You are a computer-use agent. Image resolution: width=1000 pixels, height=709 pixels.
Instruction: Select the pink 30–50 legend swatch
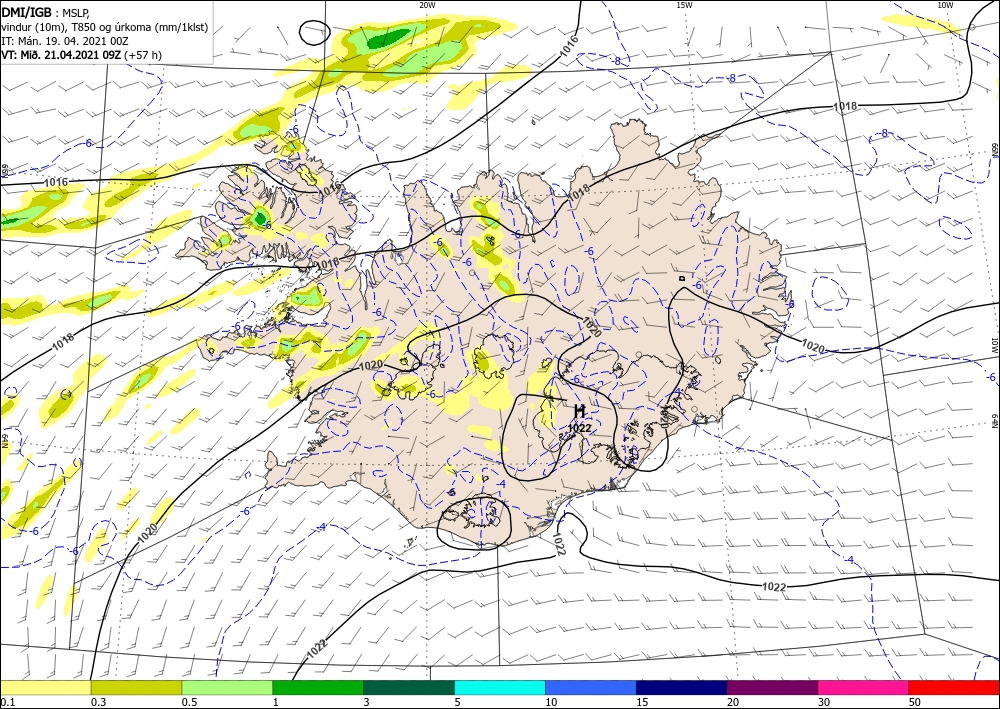(864, 688)
